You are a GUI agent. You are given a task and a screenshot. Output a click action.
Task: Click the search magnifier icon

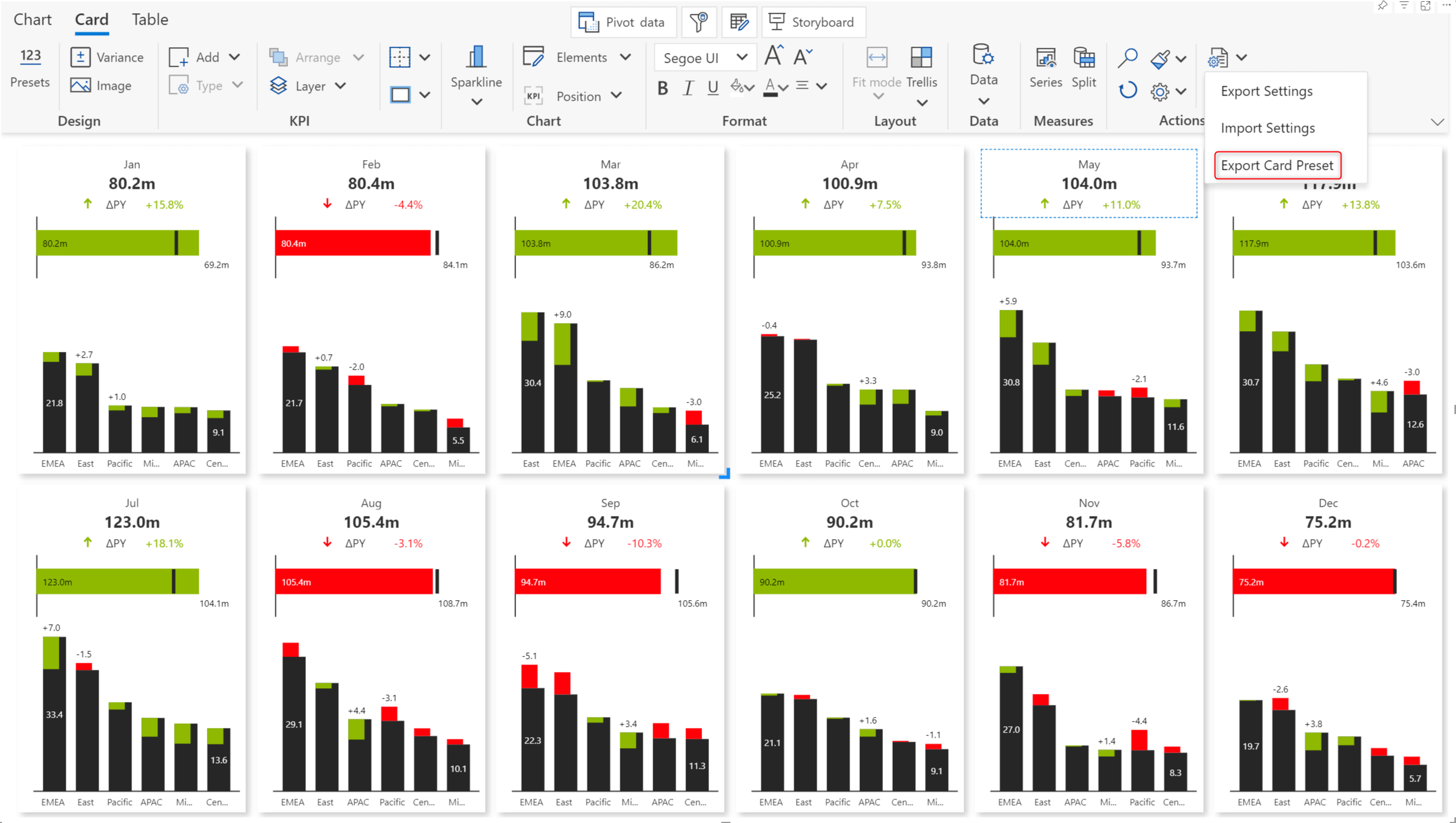tap(1128, 58)
